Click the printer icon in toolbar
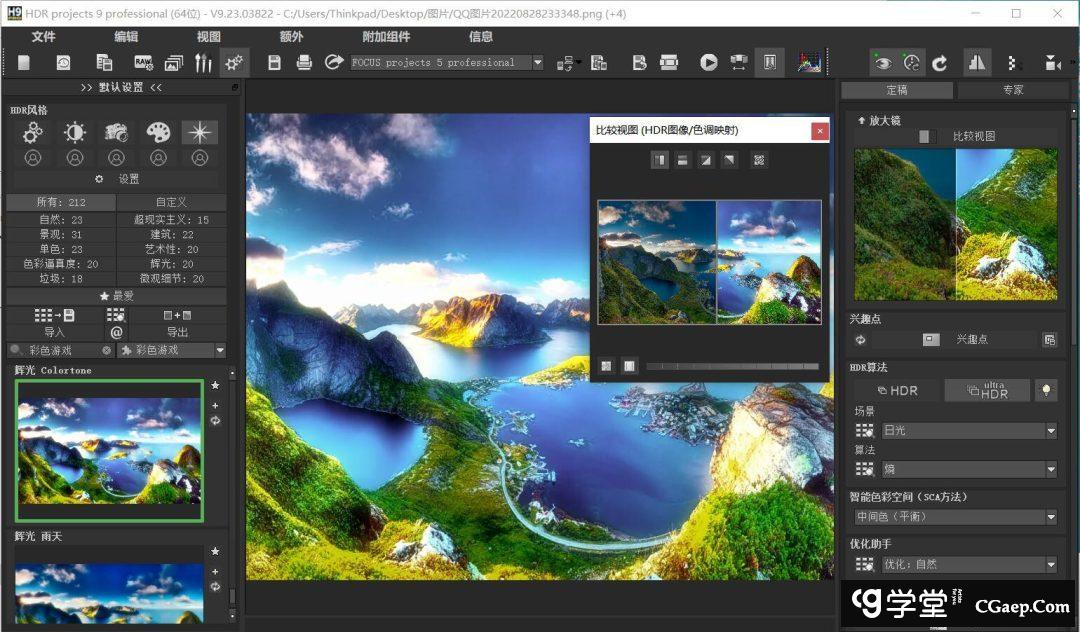 pos(304,63)
